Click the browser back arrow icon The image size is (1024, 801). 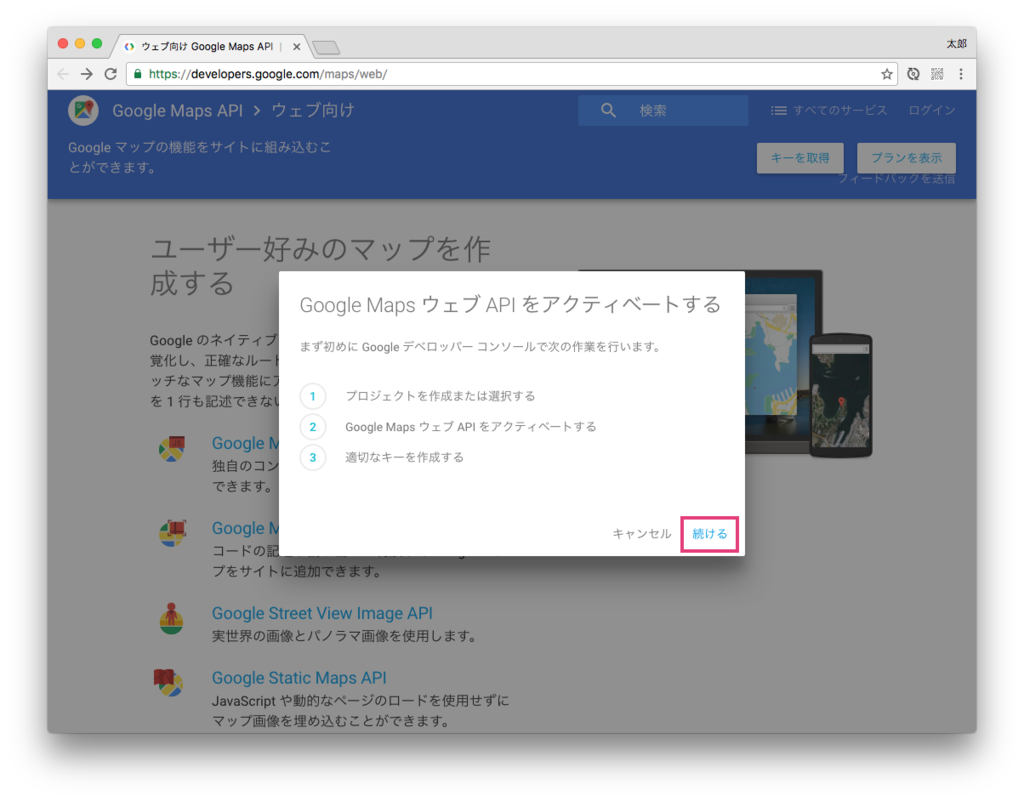[x=62, y=73]
